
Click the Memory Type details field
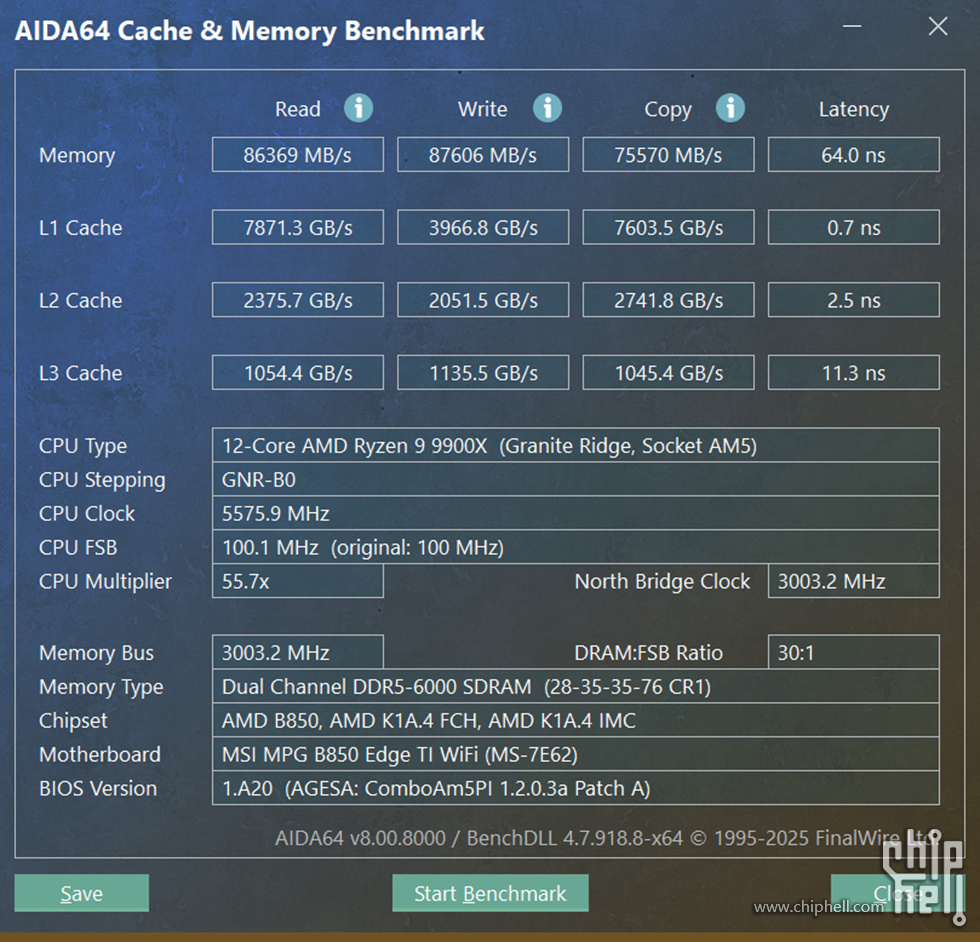tap(575, 687)
